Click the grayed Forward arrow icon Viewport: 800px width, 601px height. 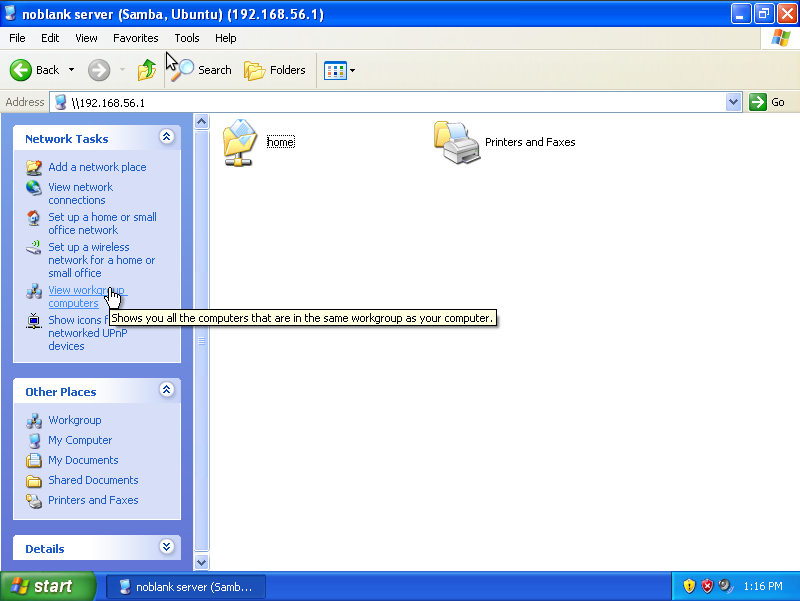click(x=99, y=70)
